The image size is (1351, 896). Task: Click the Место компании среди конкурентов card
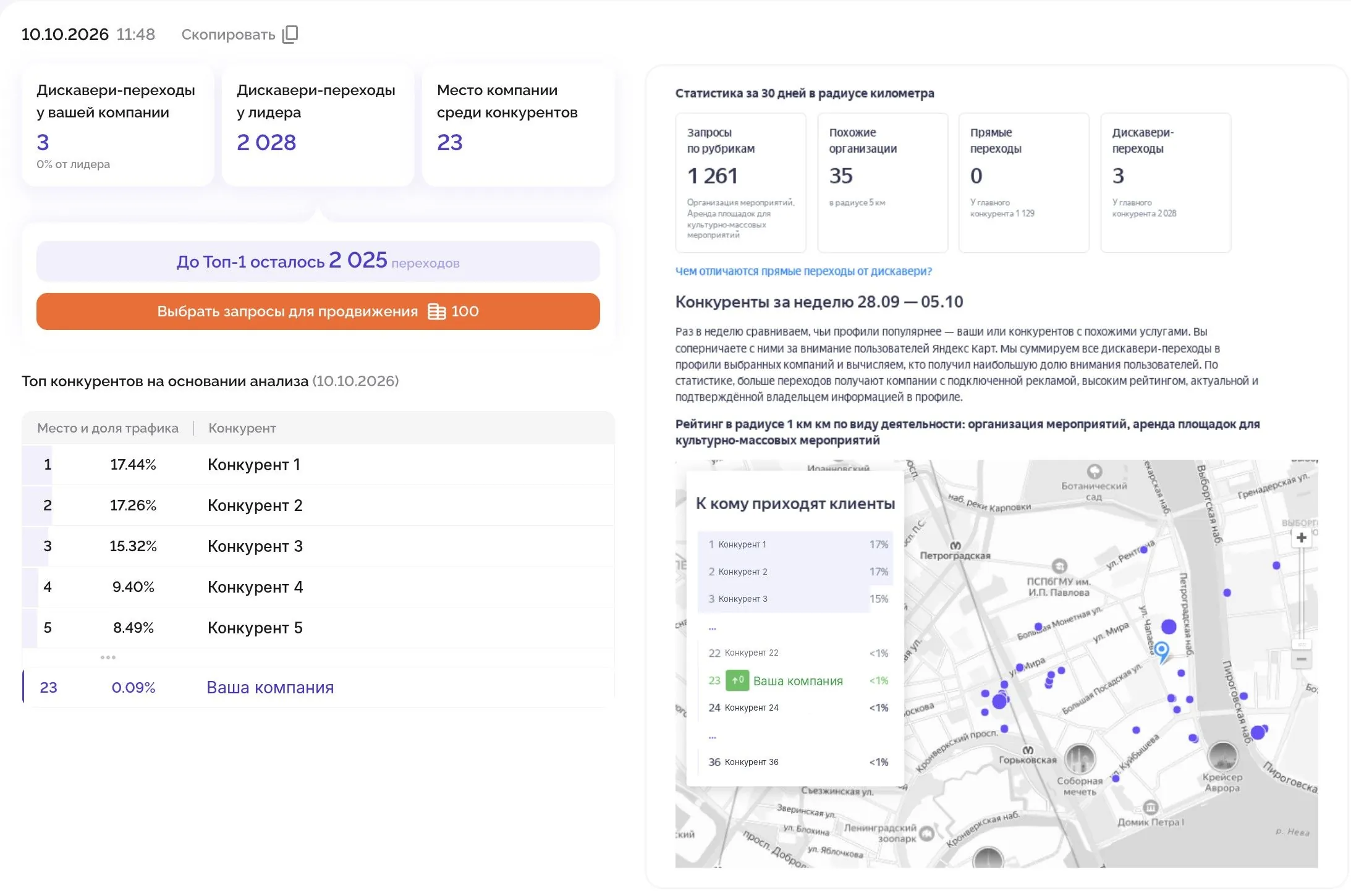(518, 126)
